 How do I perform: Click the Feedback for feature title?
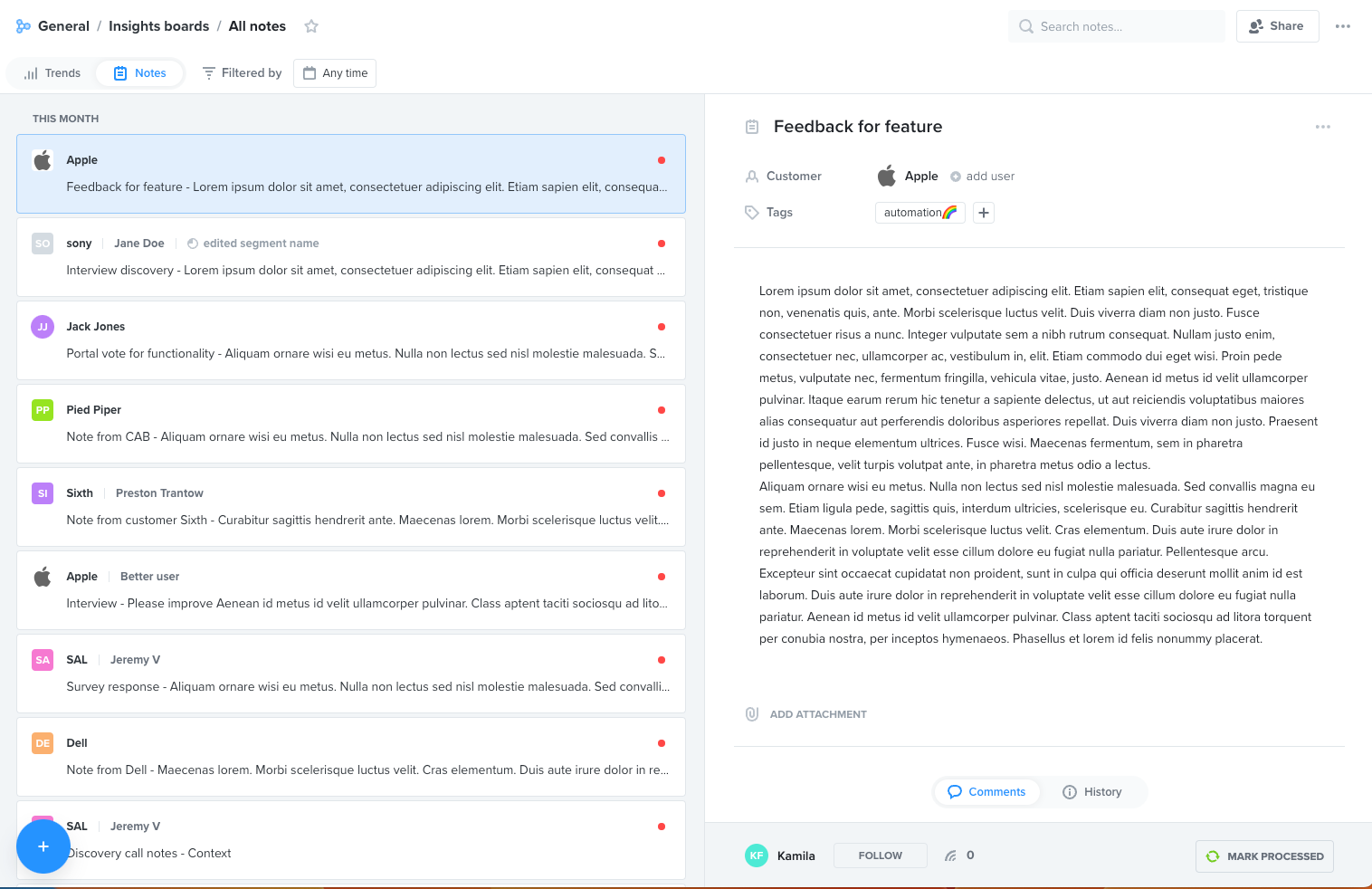(858, 127)
